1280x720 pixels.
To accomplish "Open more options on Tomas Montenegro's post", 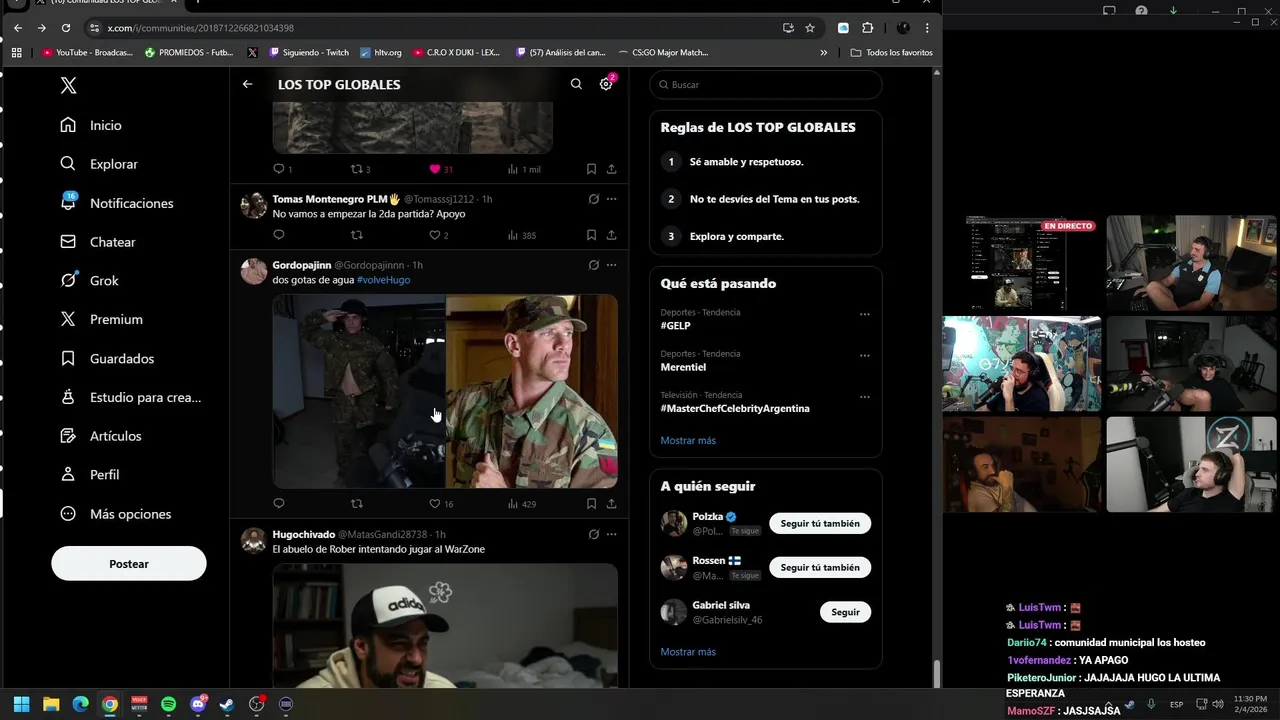I will (611, 199).
